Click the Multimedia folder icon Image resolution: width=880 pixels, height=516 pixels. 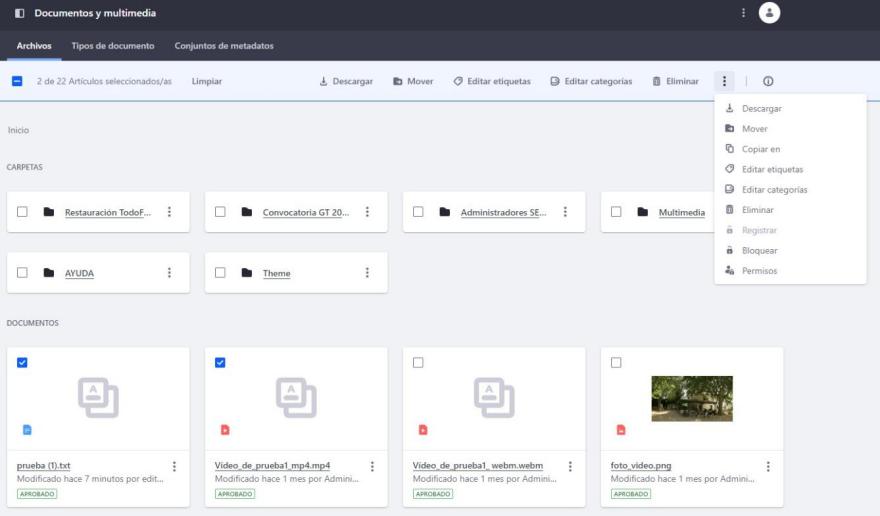(x=643, y=212)
